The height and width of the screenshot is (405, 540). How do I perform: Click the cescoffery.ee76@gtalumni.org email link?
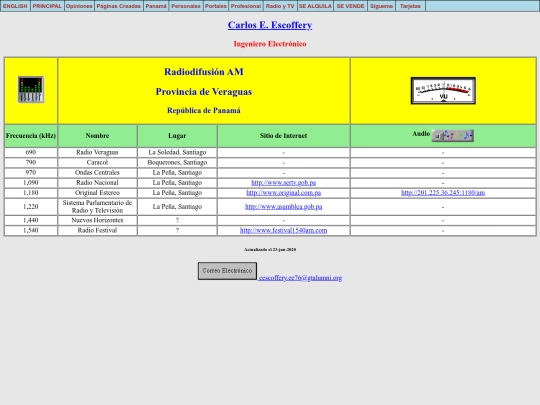(300, 278)
